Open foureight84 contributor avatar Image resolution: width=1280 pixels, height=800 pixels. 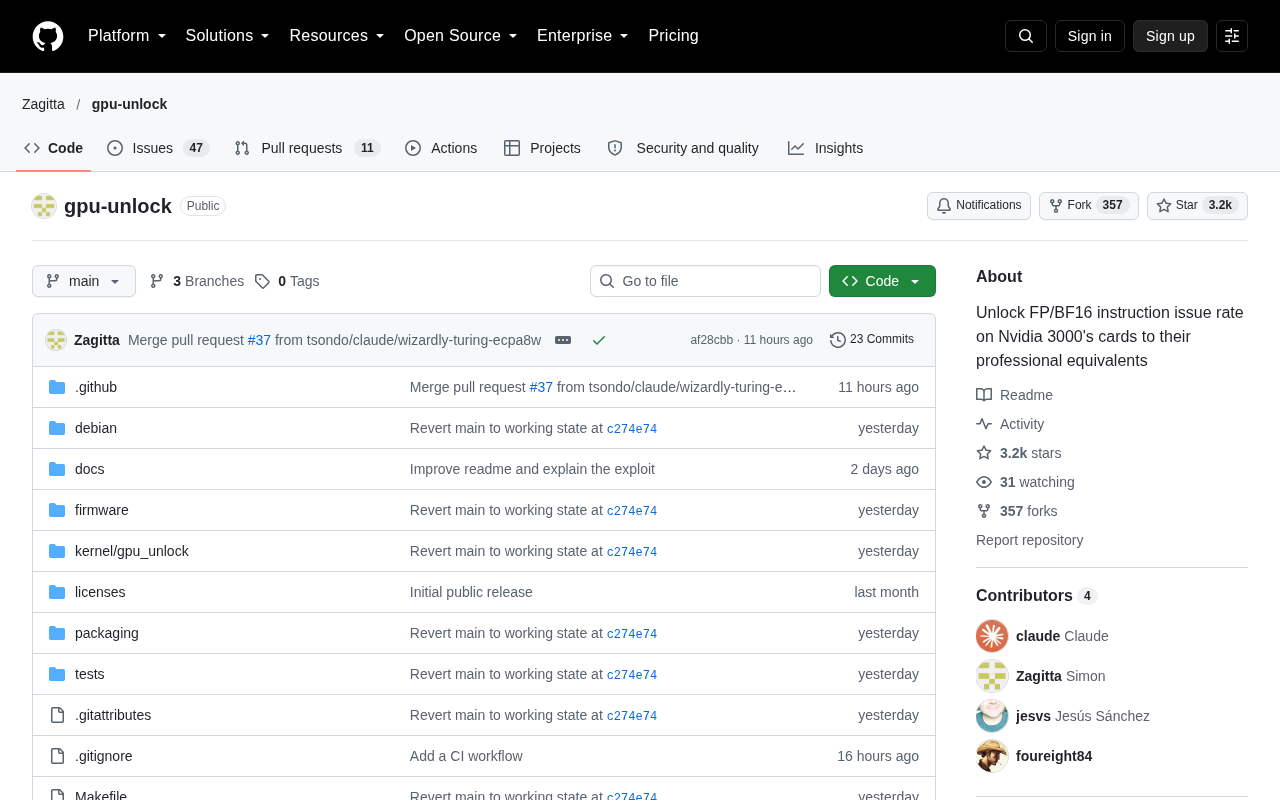coord(992,756)
